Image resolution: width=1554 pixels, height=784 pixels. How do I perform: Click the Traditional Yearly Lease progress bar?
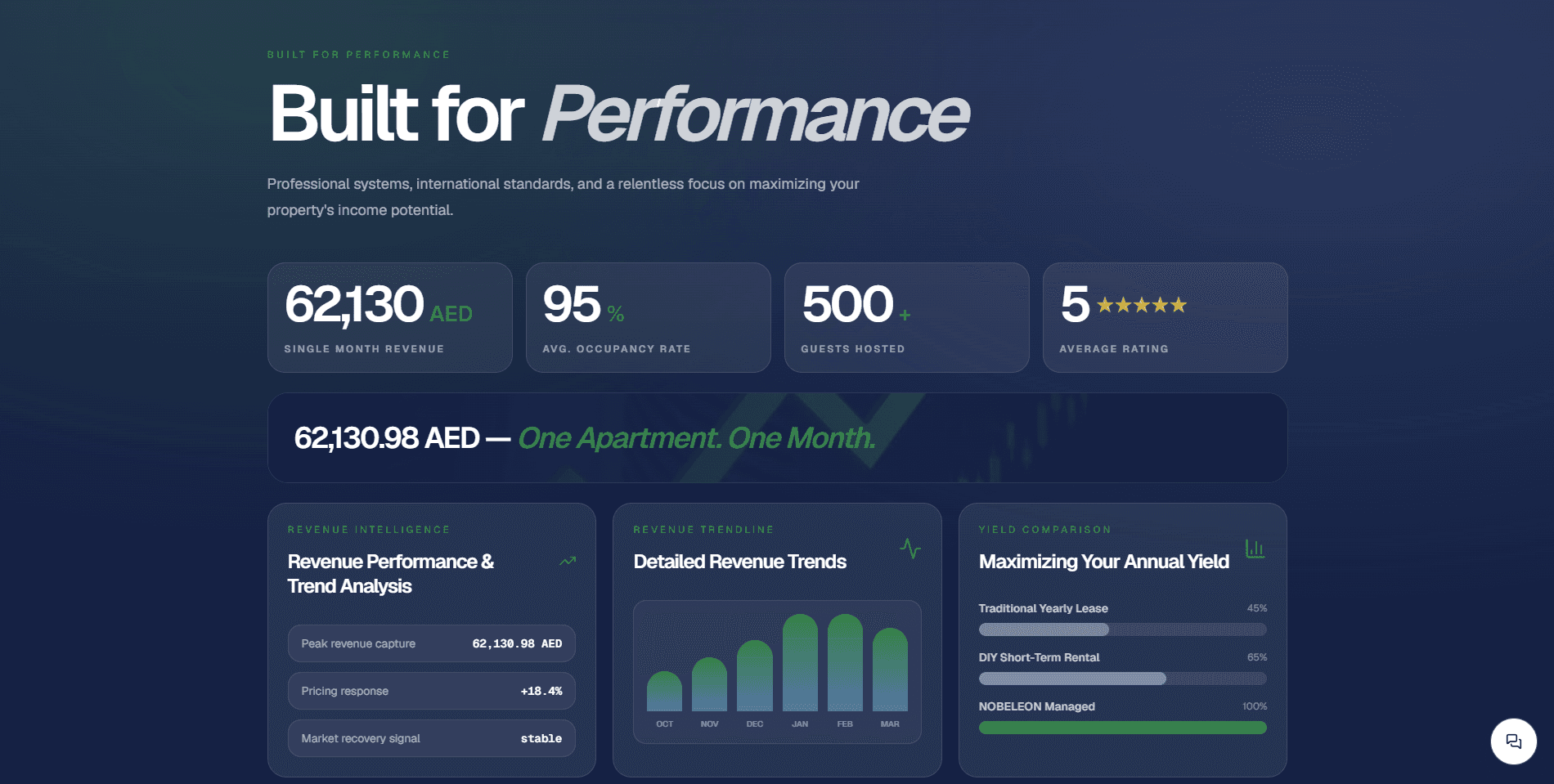(1123, 629)
